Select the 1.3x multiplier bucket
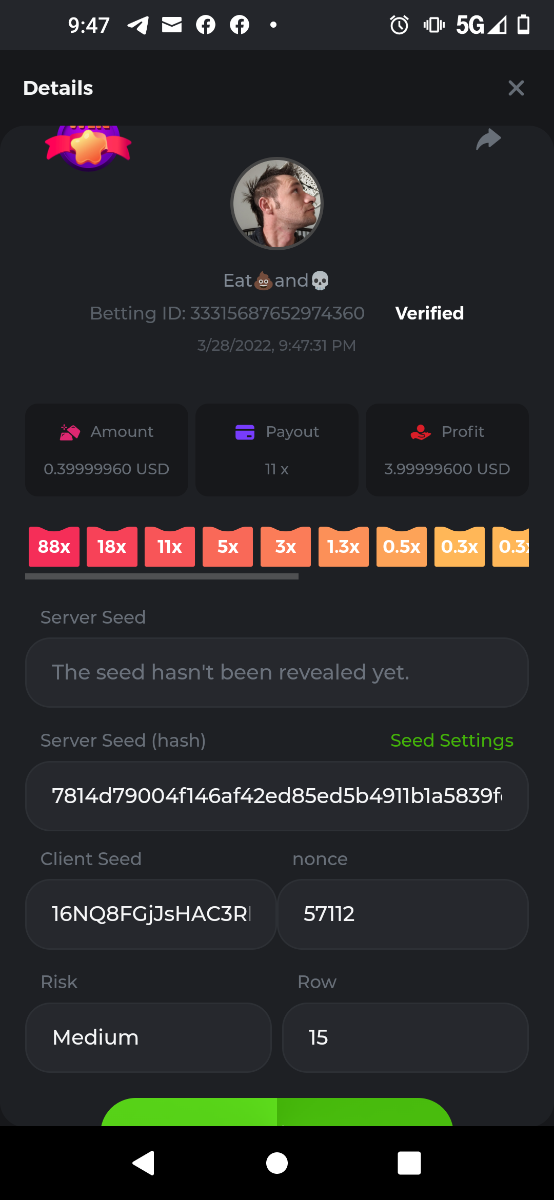 coord(344,547)
